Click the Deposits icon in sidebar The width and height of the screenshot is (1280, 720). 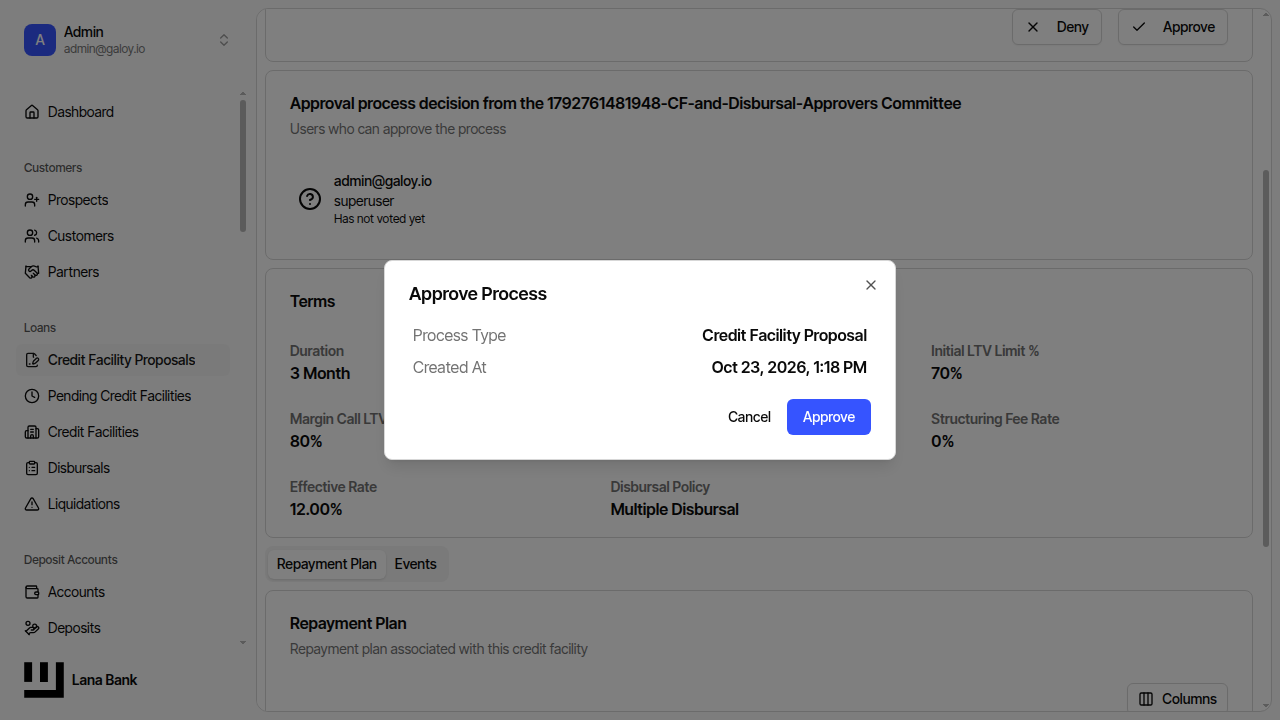point(32,628)
